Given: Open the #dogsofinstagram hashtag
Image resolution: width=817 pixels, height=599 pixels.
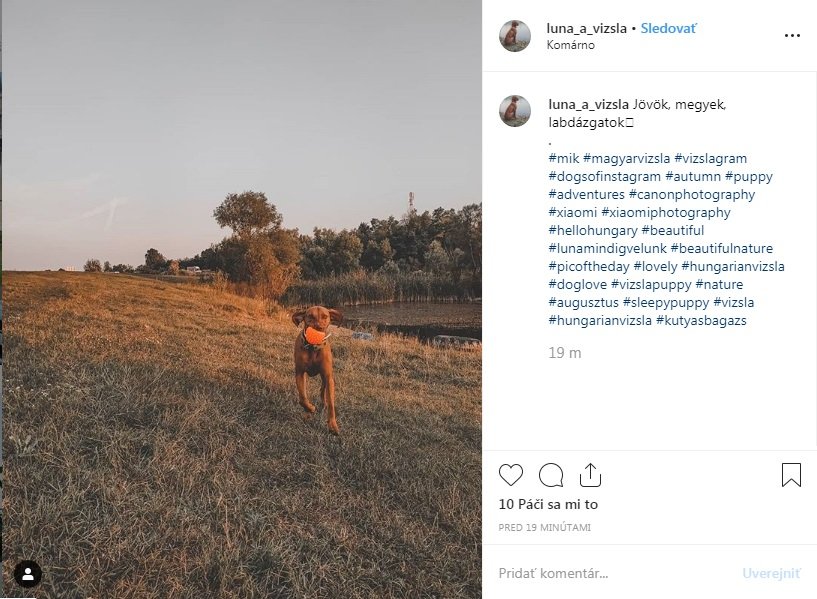Looking at the screenshot, I should click(604, 176).
